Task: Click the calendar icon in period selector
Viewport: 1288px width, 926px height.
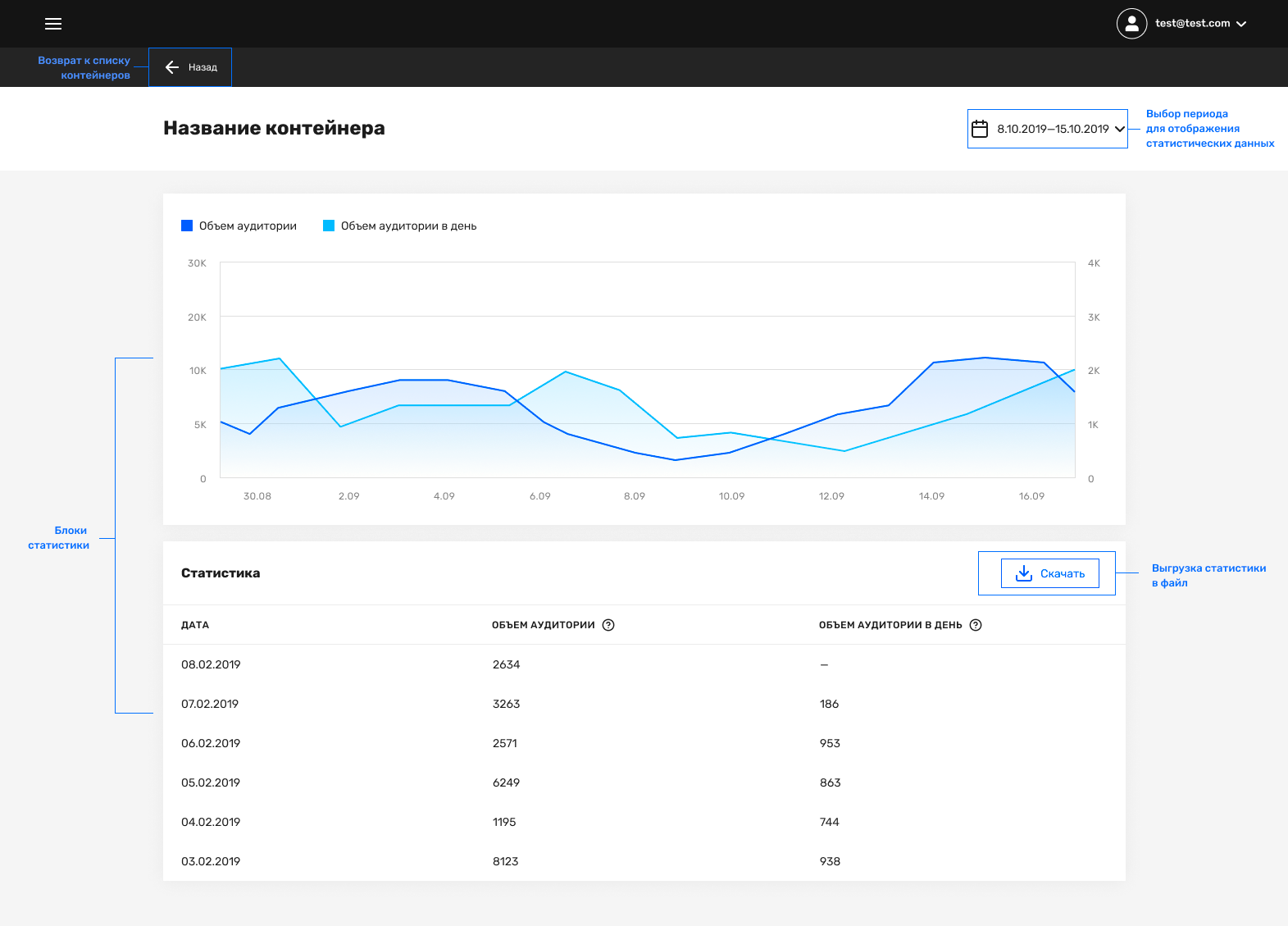Action: [980, 129]
